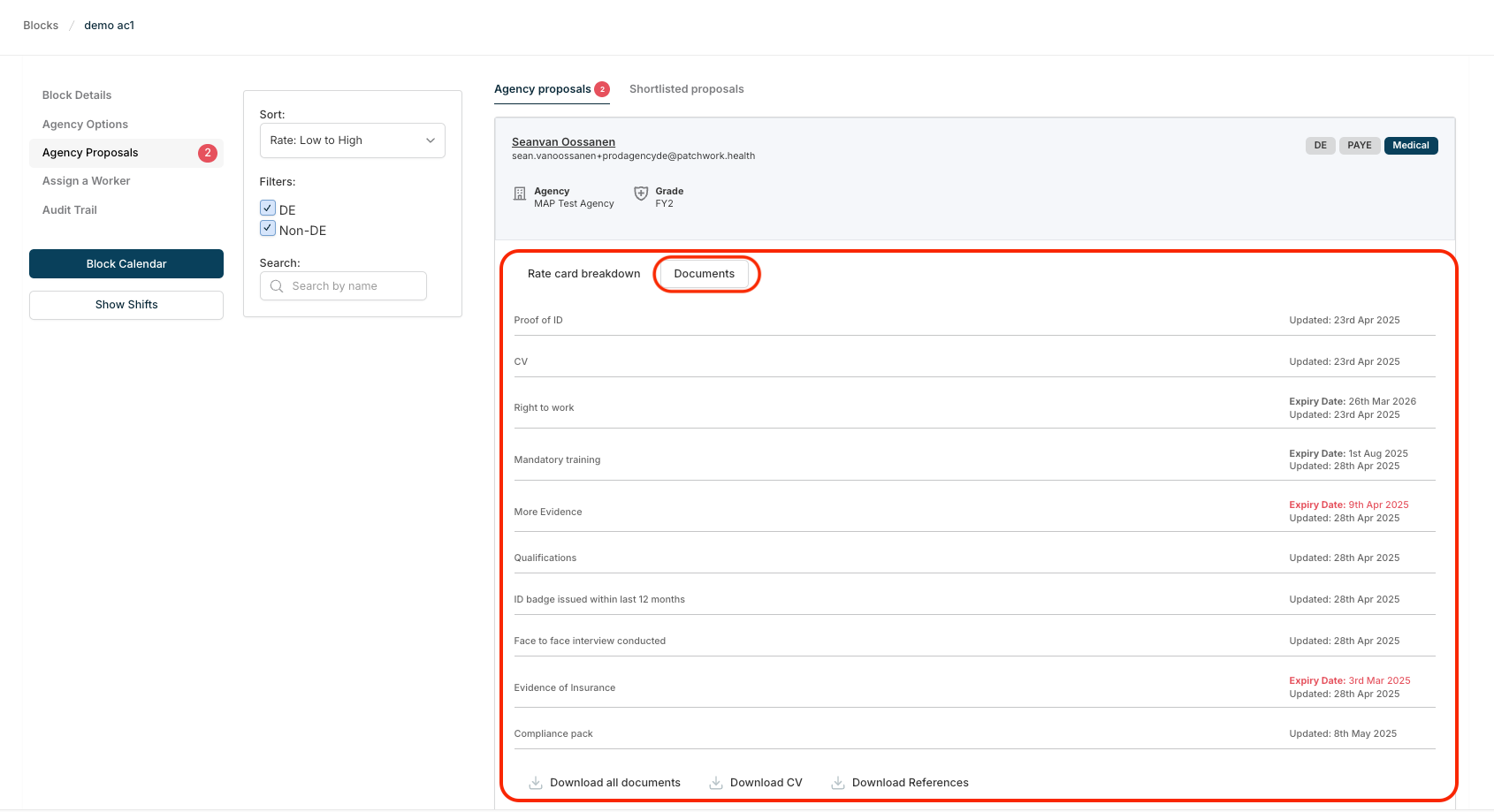The width and height of the screenshot is (1494, 812).
Task: Open Seanvan Oossanen profile link
Action: click(x=563, y=142)
